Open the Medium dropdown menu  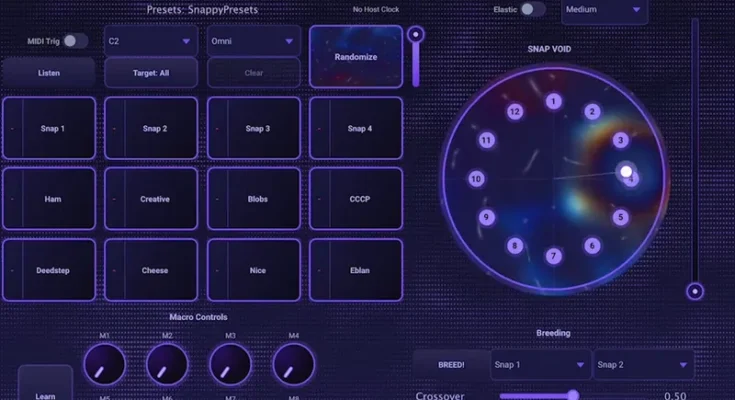(x=603, y=10)
